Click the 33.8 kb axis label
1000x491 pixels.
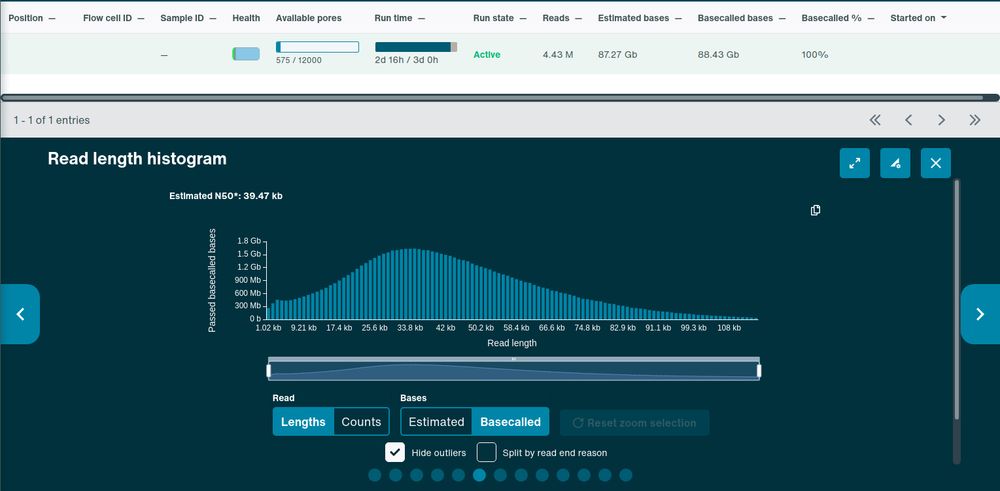(x=410, y=328)
